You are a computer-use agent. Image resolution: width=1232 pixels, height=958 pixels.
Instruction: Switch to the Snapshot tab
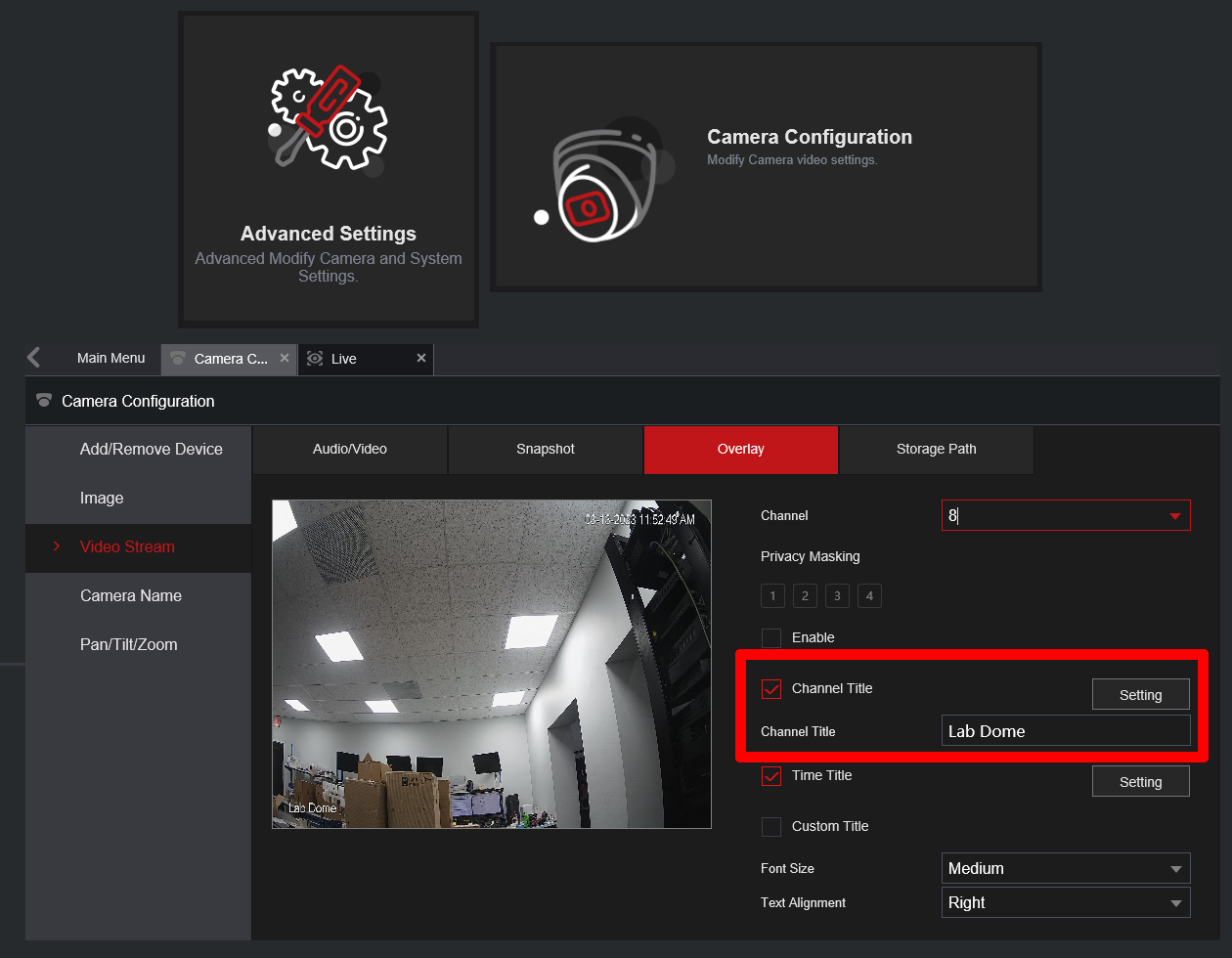[x=545, y=450]
